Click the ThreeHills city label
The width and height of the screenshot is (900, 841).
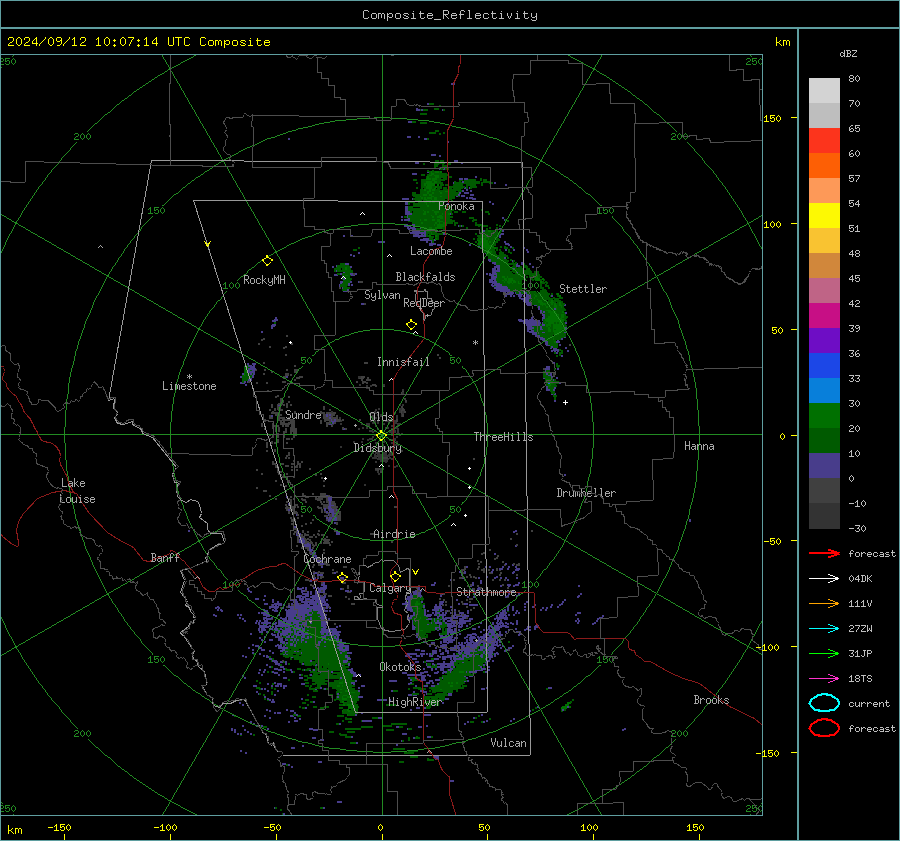[x=503, y=437]
